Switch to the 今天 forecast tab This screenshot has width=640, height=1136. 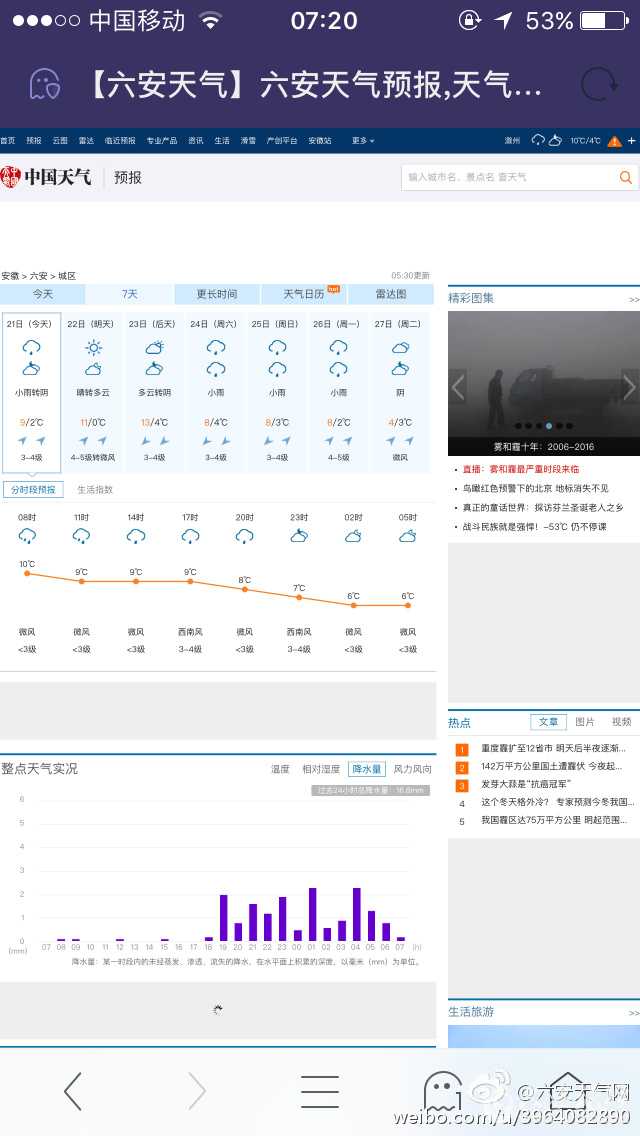(x=42, y=294)
